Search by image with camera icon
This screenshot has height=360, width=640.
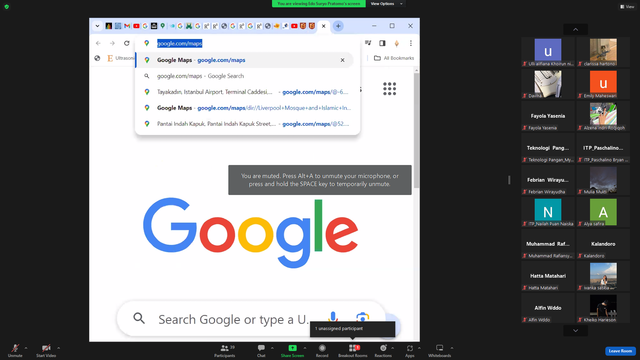[362, 317]
